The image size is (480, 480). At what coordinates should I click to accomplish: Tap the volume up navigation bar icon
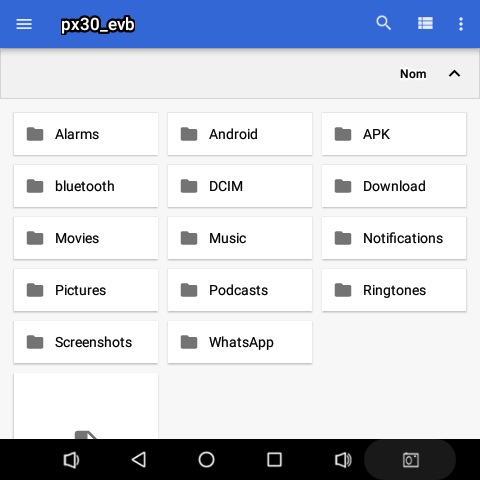[343, 460]
